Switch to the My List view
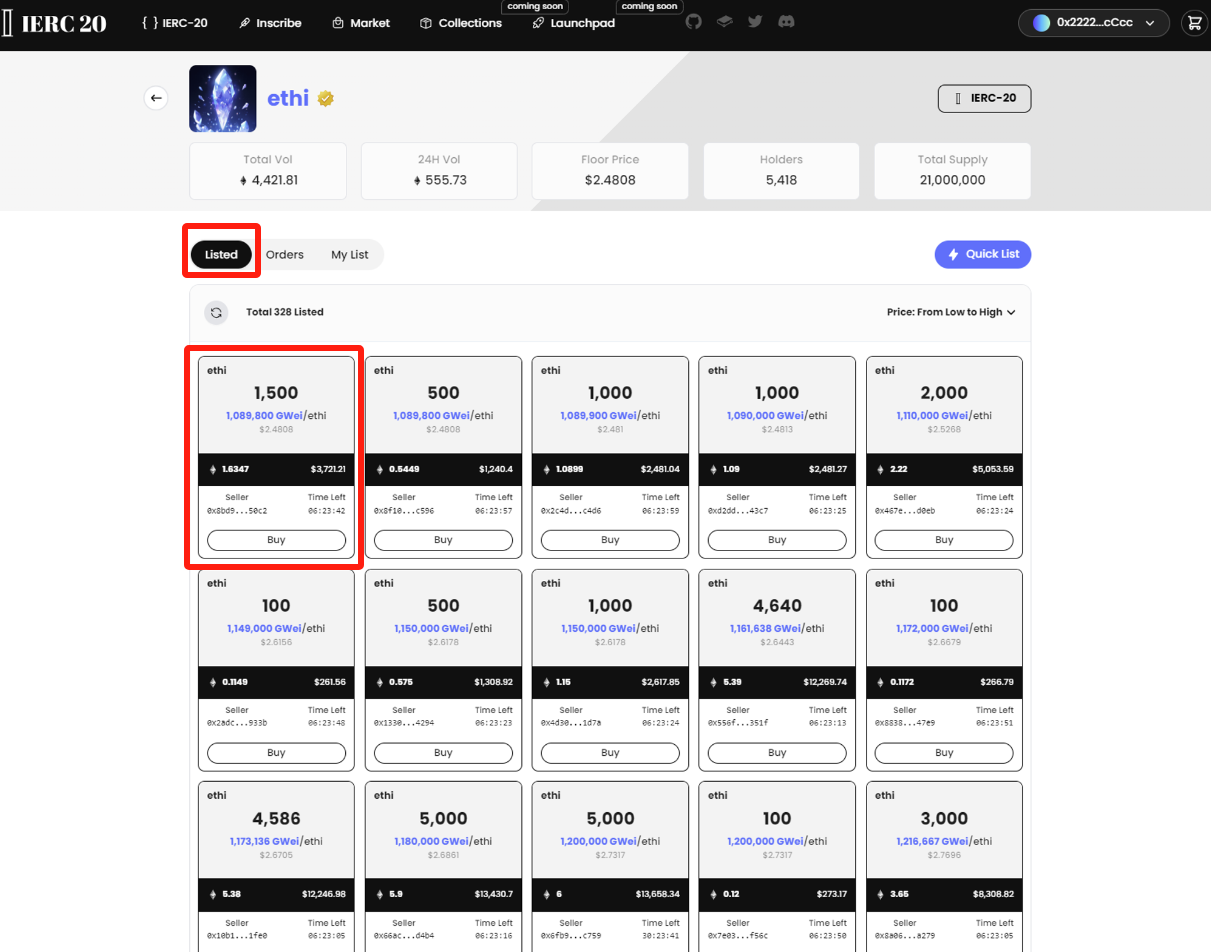Viewport: 1211px width, 952px height. coord(350,255)
